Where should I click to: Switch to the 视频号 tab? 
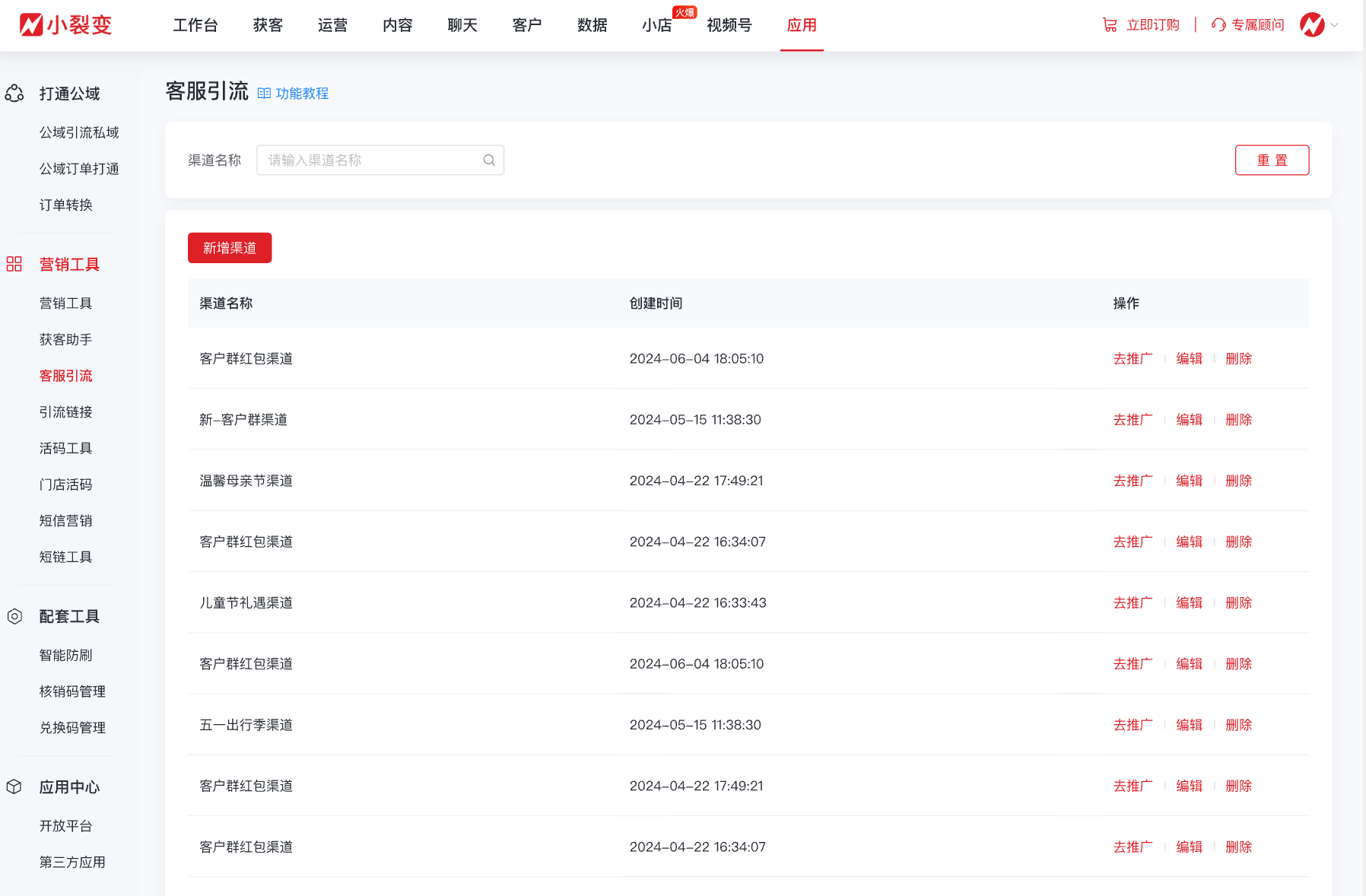[x=729, y=25]
